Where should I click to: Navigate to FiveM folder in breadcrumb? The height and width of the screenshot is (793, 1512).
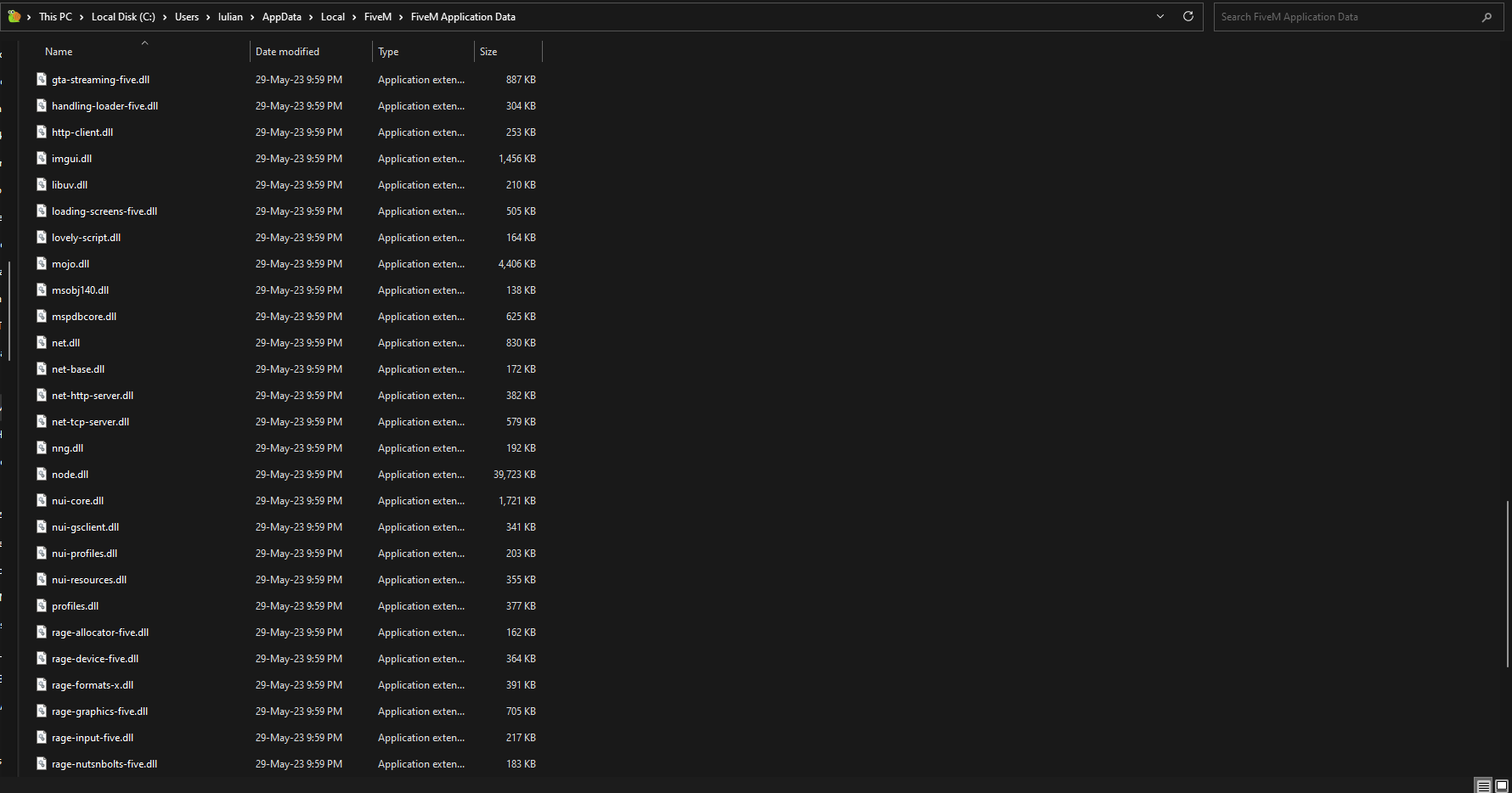pyautogui.click(x=378, y=17)
